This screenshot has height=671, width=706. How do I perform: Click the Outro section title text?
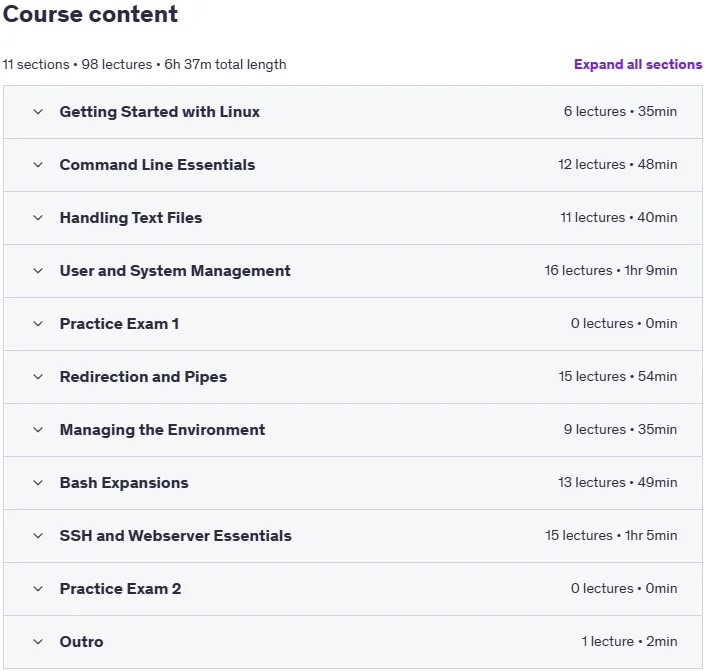click(81, 642)
